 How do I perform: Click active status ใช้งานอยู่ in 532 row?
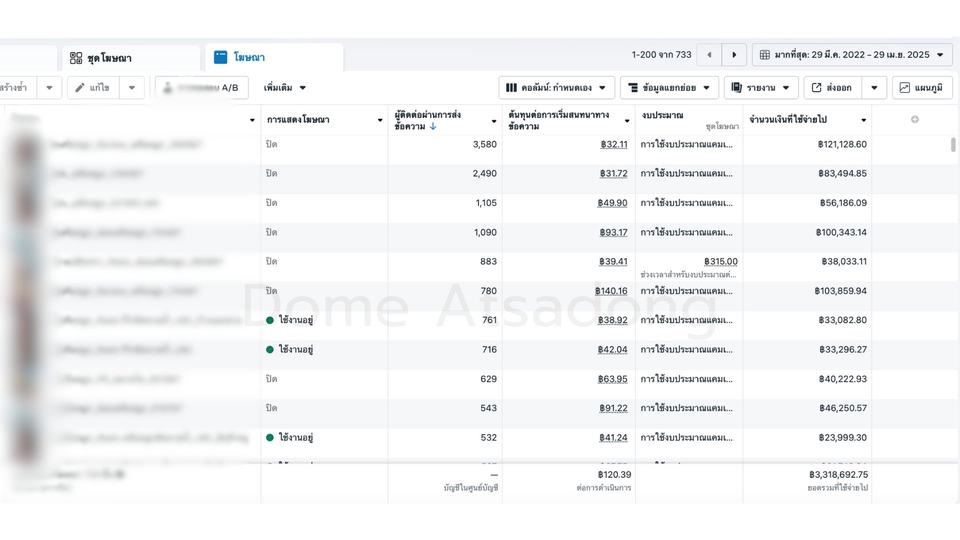(x=290, y=438)
